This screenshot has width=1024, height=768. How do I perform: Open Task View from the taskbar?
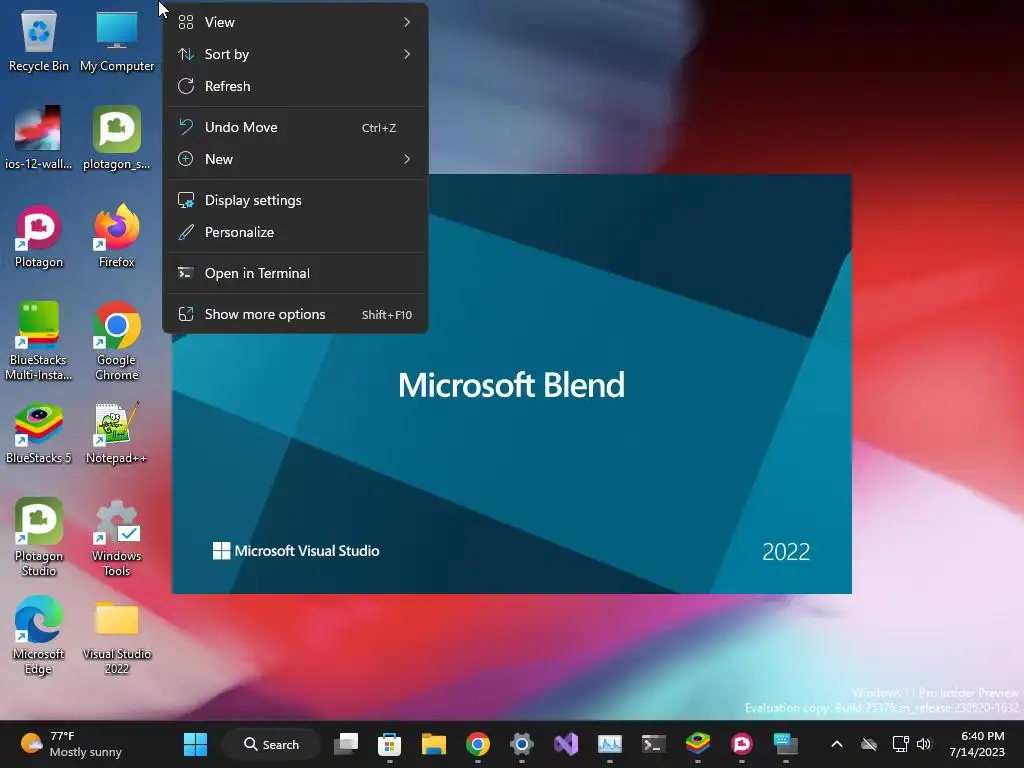[x=345, y=744]
